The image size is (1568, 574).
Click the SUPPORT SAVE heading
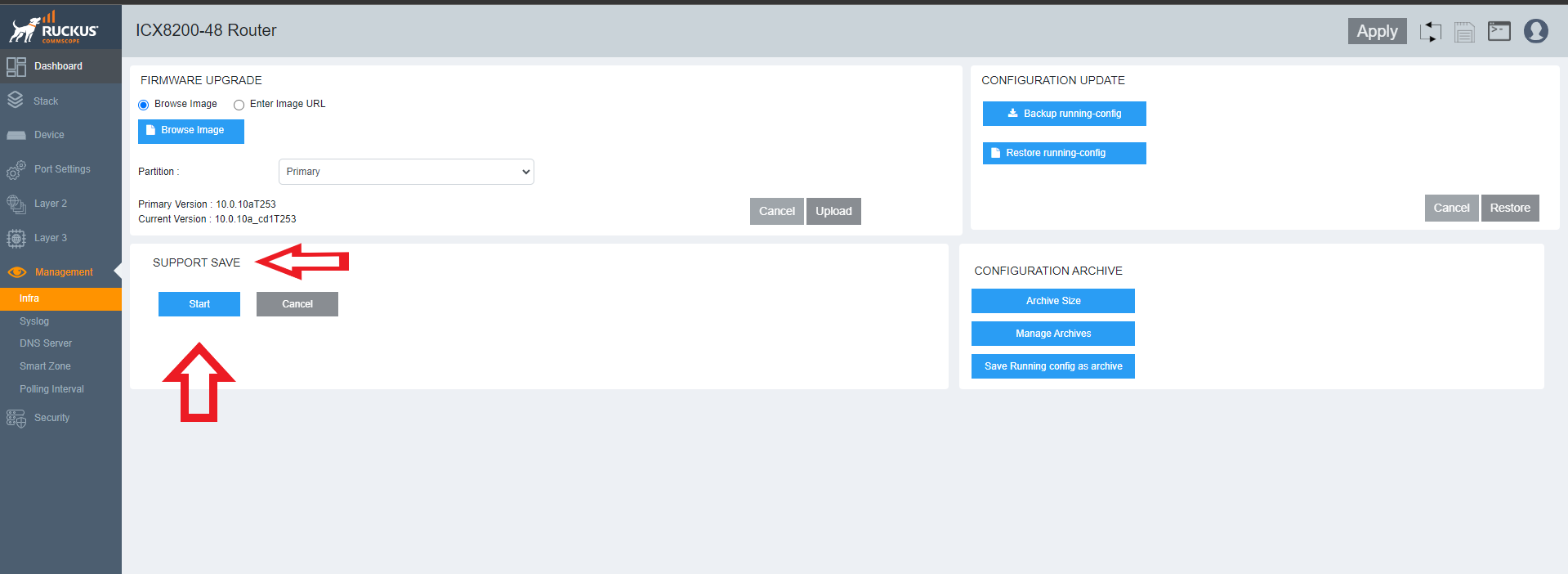196,262
